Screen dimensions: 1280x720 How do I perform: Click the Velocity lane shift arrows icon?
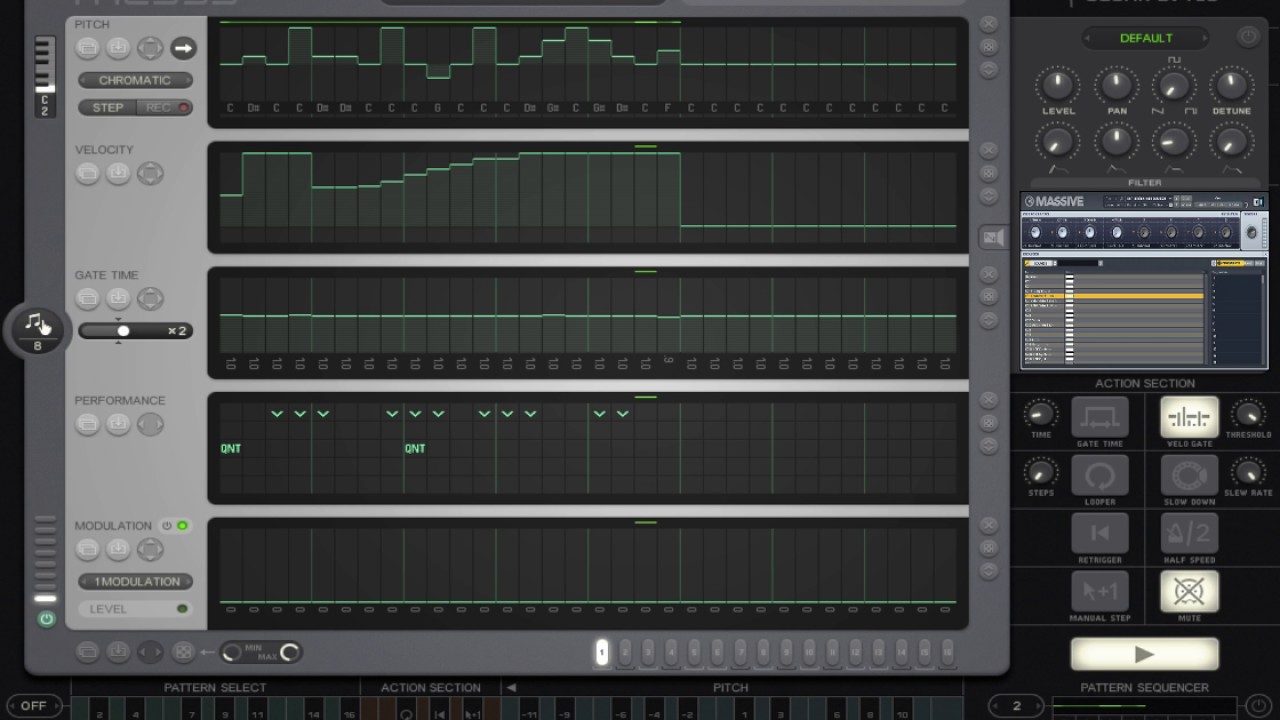coord(150,173)
